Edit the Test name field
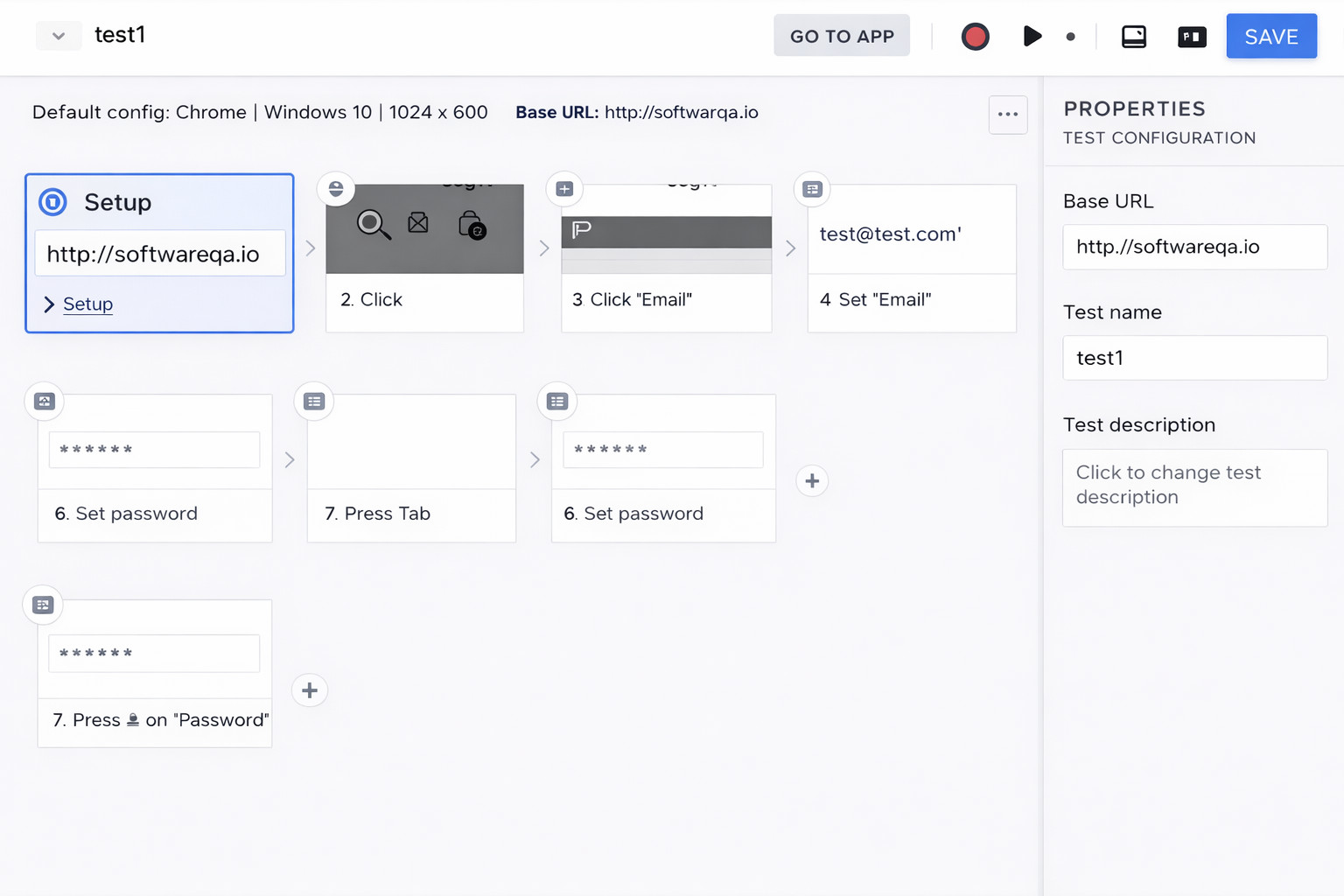This screenshot has height=896, width=1344. [1193, 358]
